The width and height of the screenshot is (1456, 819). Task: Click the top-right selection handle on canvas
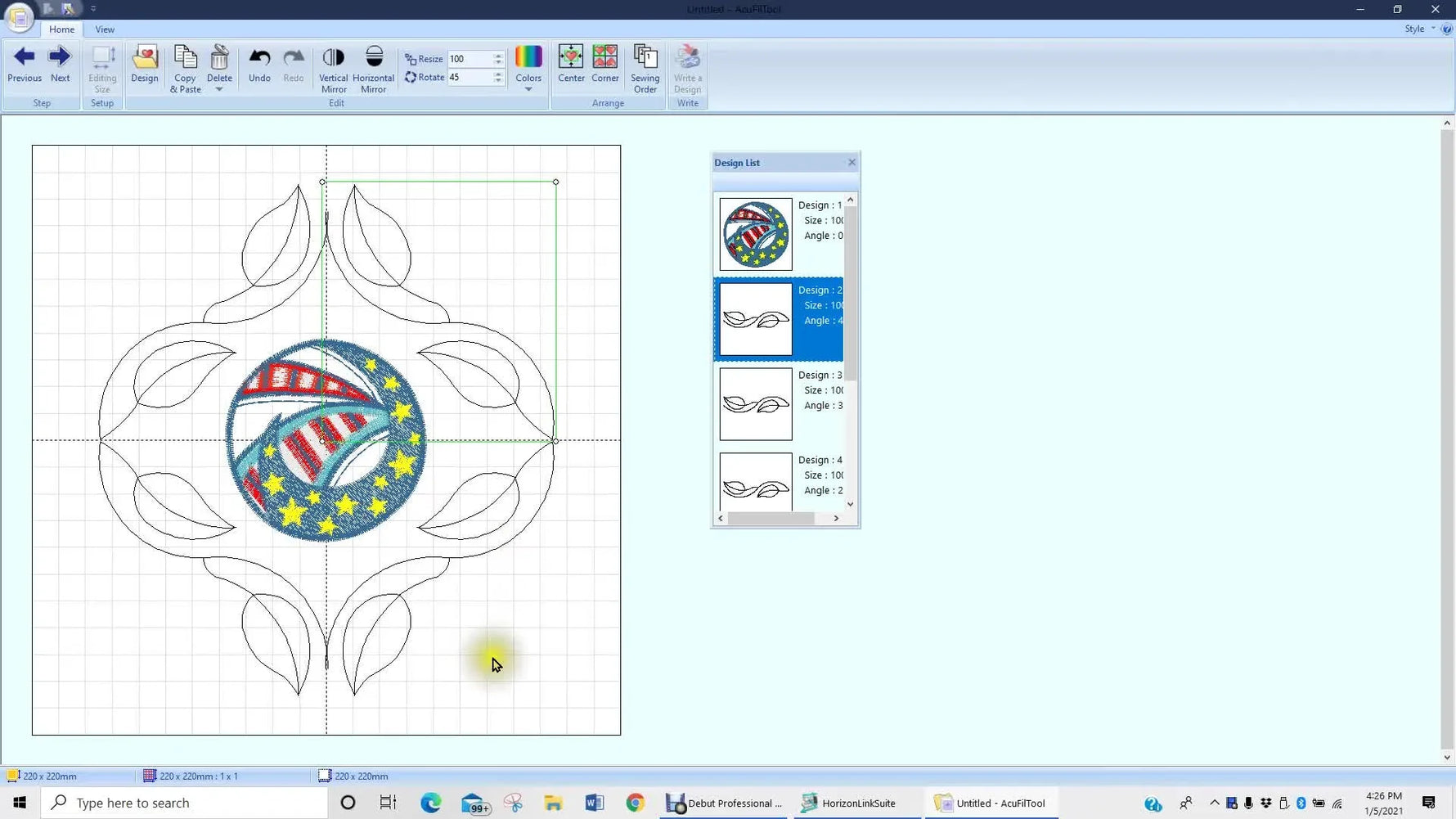coord(556,182)
